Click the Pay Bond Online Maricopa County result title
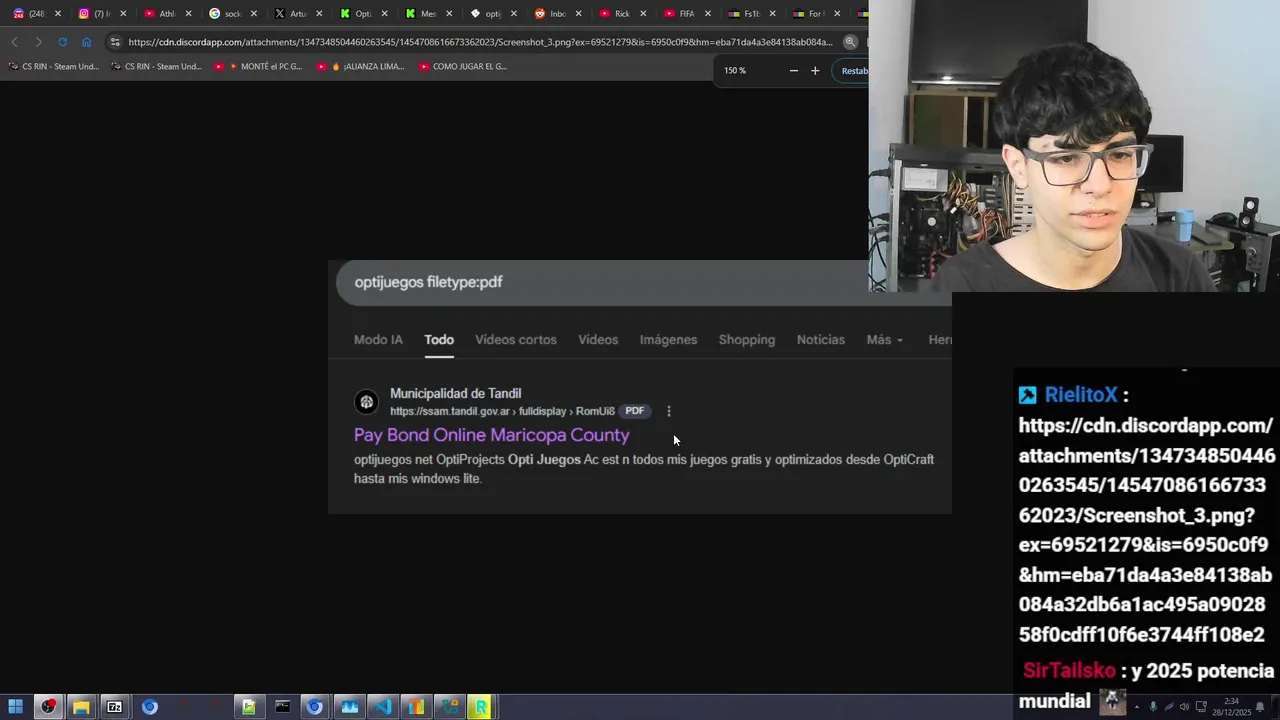The image size is (1280, 720). point(491,435)
